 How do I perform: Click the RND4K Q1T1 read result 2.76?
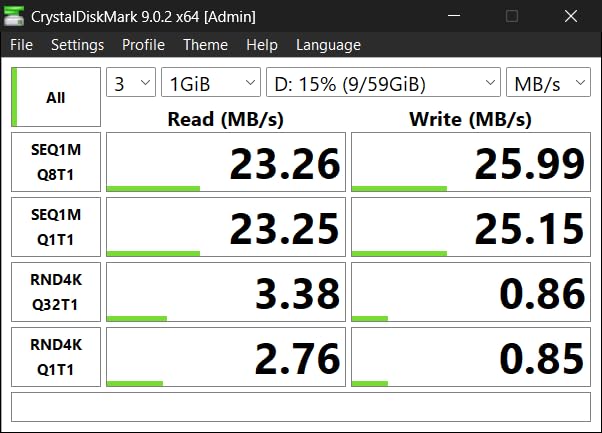coord(226,357)
